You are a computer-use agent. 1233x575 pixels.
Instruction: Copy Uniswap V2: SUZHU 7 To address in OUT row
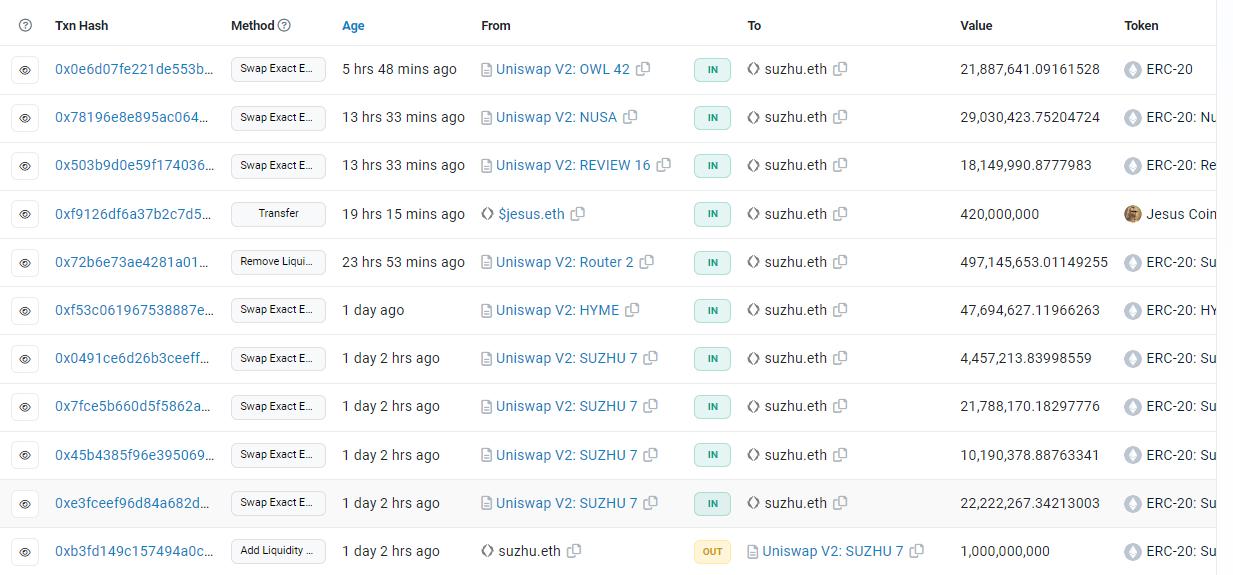tap(916, 551)
